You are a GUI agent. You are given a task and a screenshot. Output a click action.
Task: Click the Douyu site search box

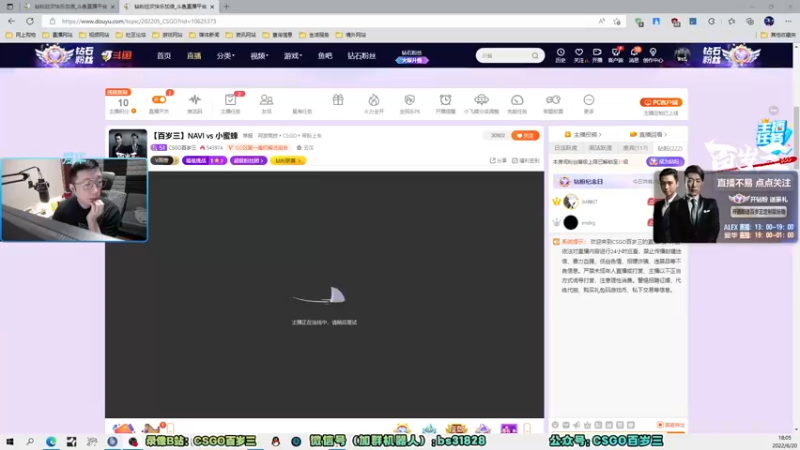pos(505,56)
